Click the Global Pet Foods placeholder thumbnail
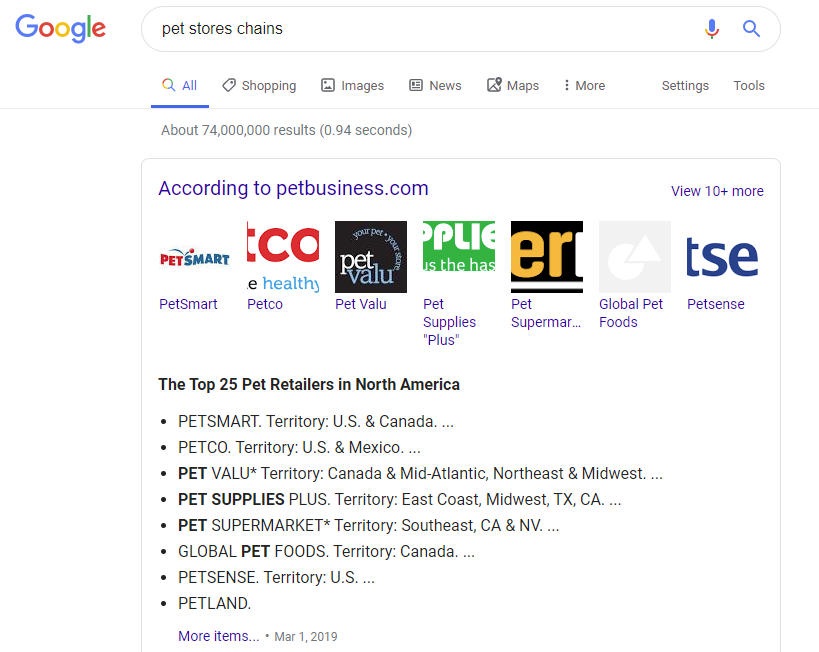The height and width of the screenshot is (652, 819). (x=635, y=257)
